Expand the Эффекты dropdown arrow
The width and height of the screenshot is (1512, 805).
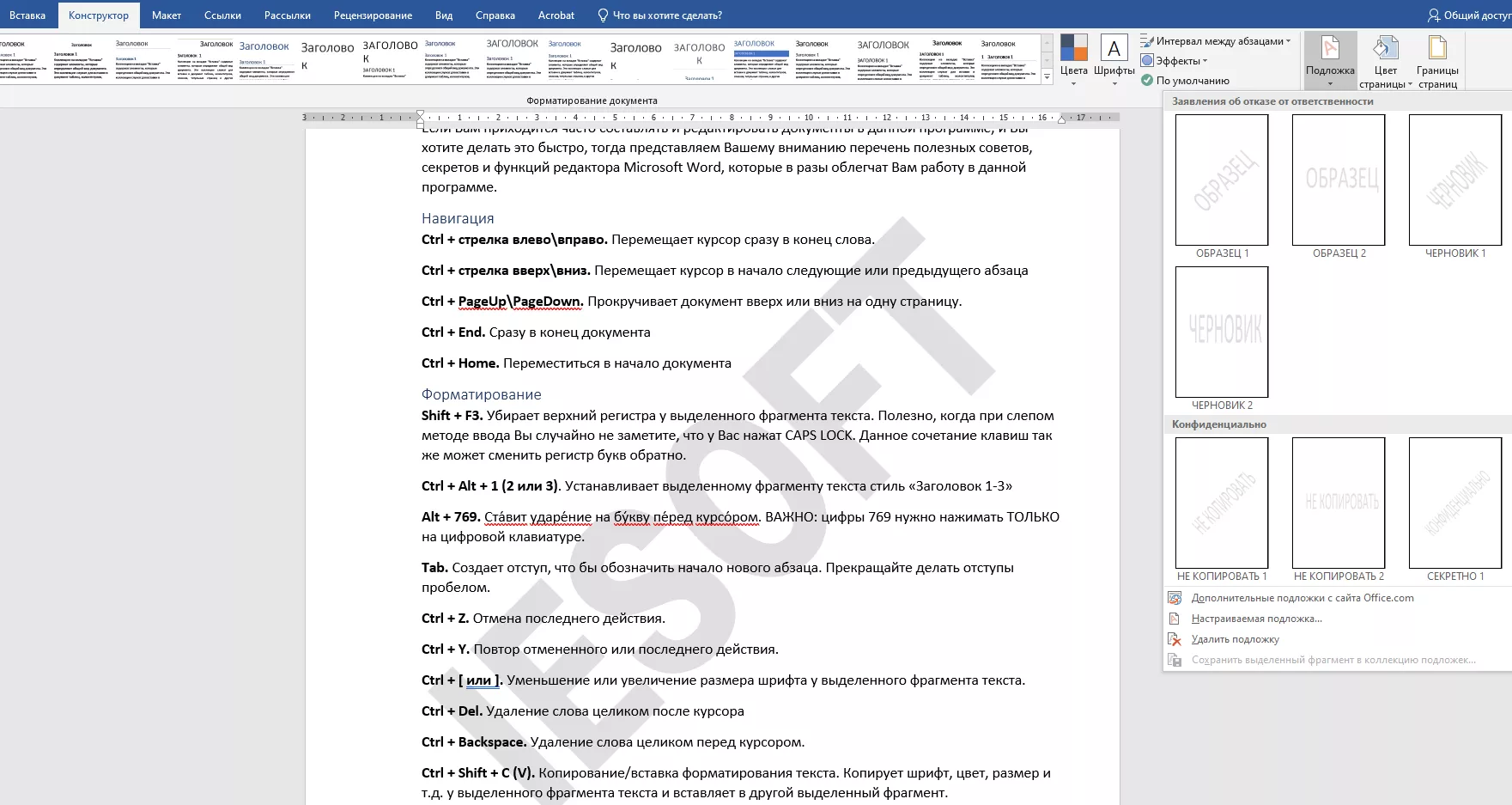point(1205,60)
